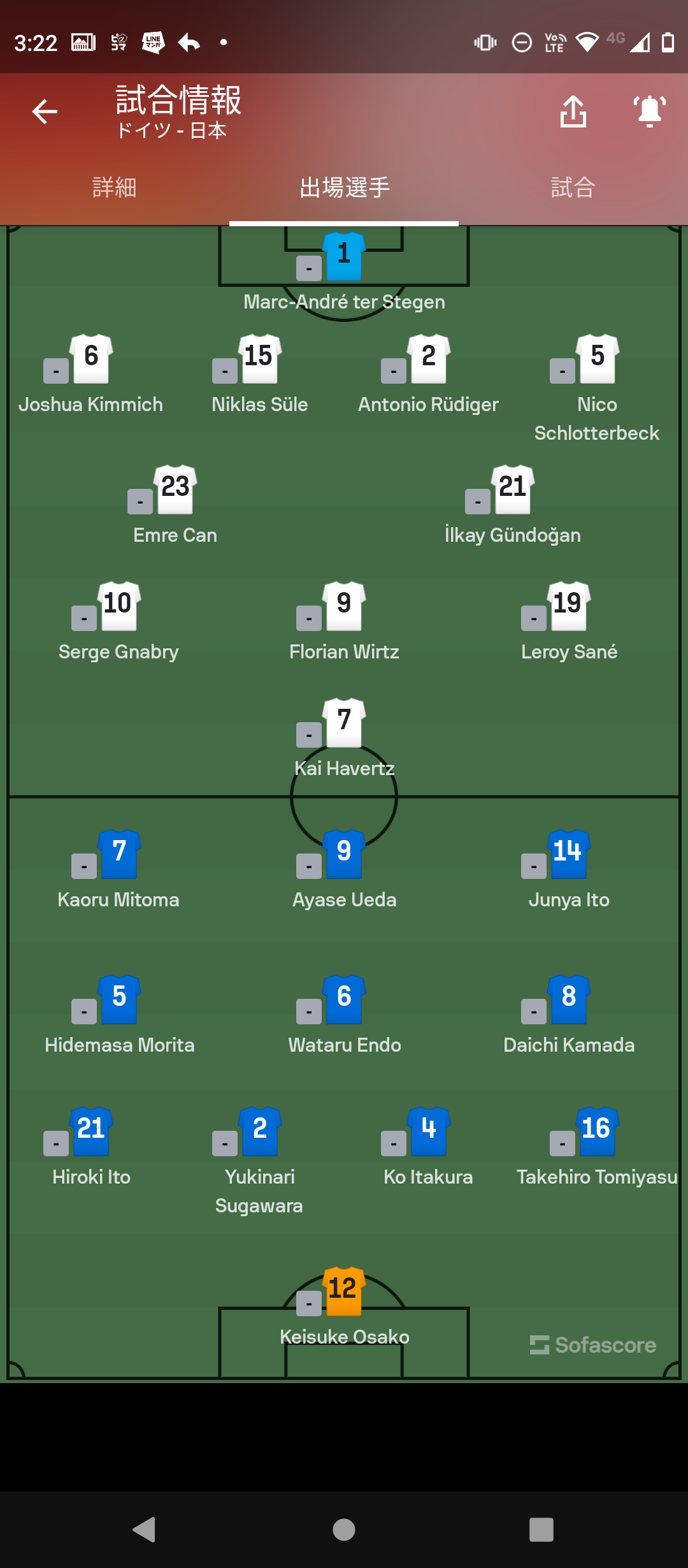Toggle the match notification bell

point(649,112)
